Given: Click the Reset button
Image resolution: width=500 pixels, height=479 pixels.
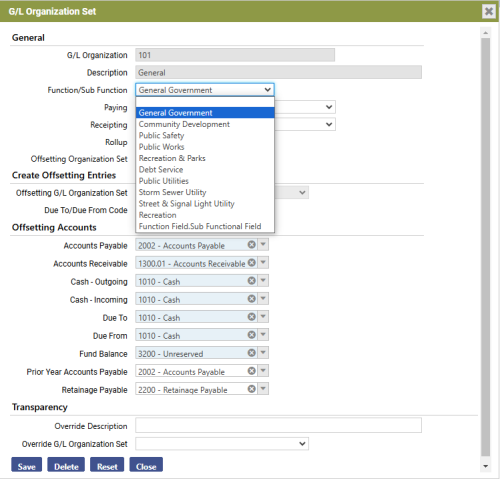Looking at the screenshot, I should coord(107,465).
